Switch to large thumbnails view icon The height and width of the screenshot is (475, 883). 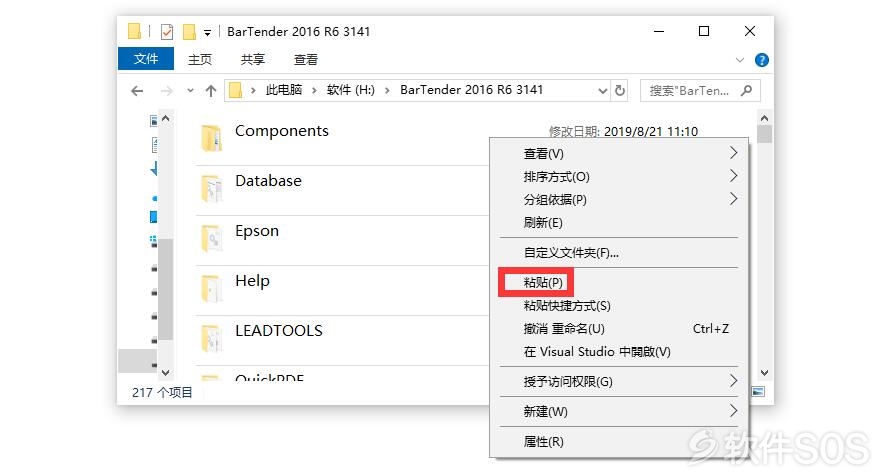click(758, 392)
